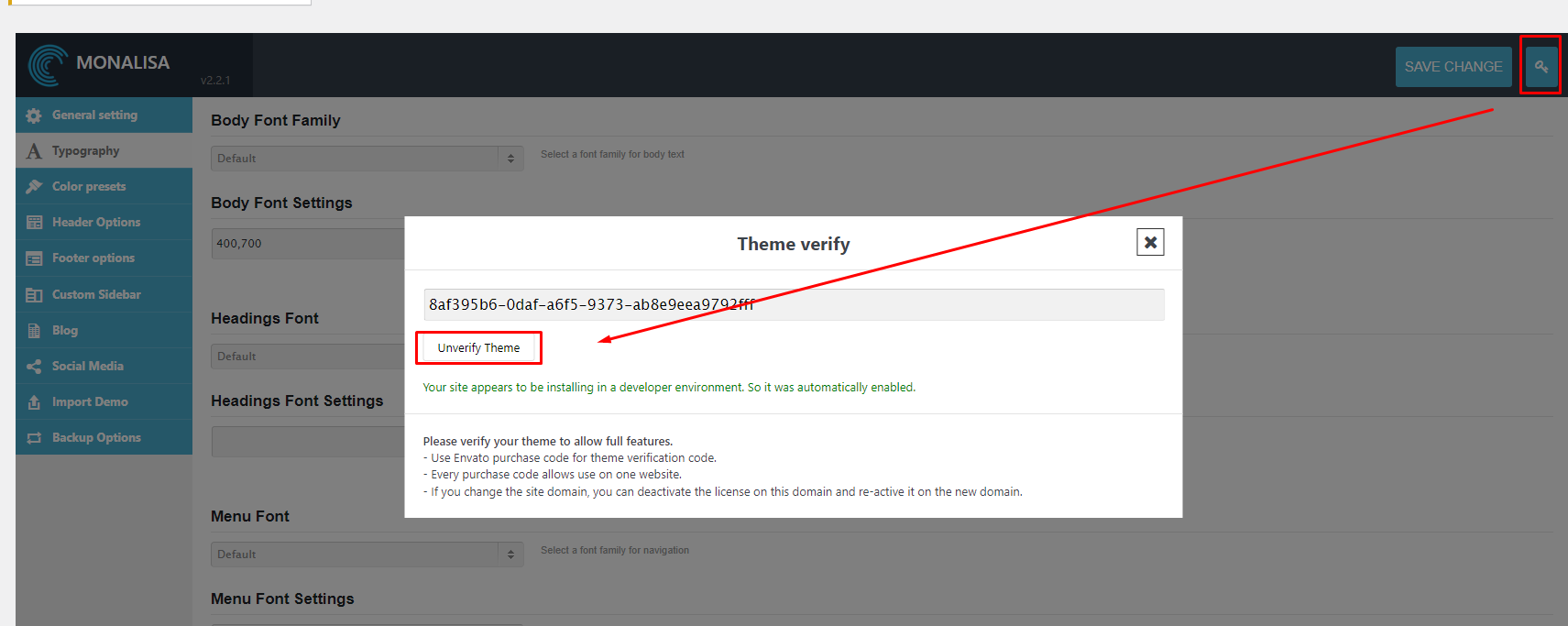Click the Footer options layout icon
This screenshot has width=1568, height=626.
[34, 258]
